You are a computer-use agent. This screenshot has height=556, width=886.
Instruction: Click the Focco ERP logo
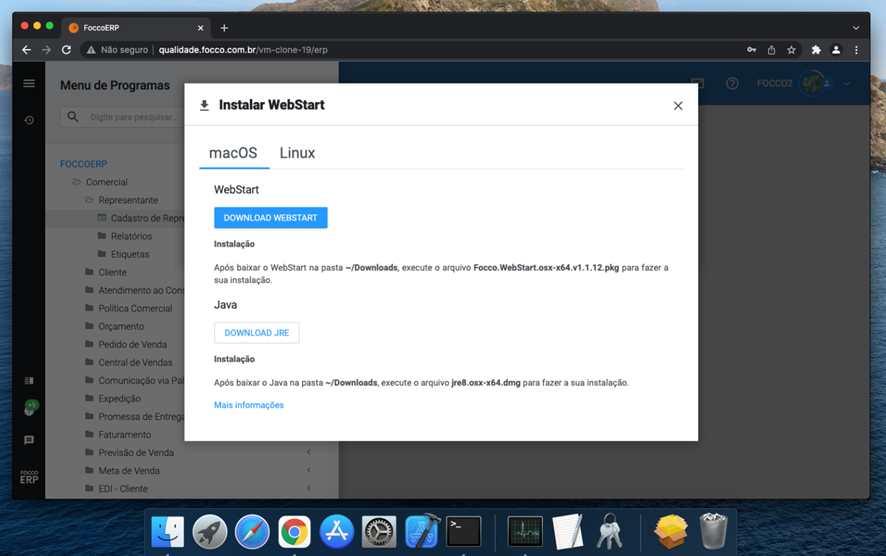[x=29, y=477]
